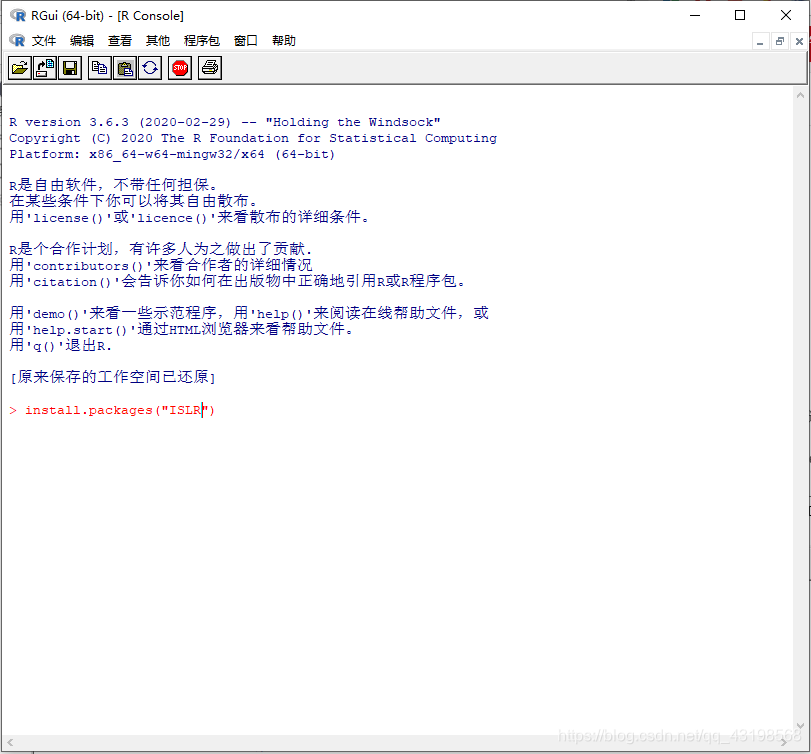Select the Copy toolbar icon
This screenshot has height=754, width=811.
pyautogui.click(x=99, y=67)
